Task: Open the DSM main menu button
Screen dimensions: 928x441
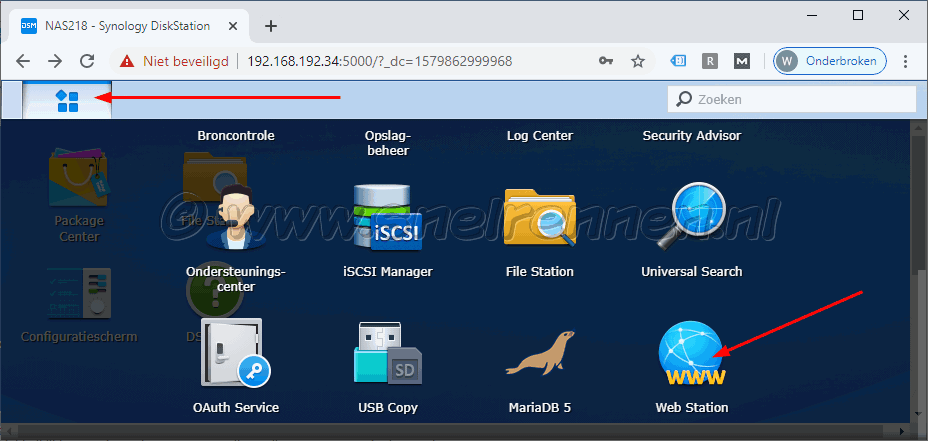Action: [x=67, y=101]
